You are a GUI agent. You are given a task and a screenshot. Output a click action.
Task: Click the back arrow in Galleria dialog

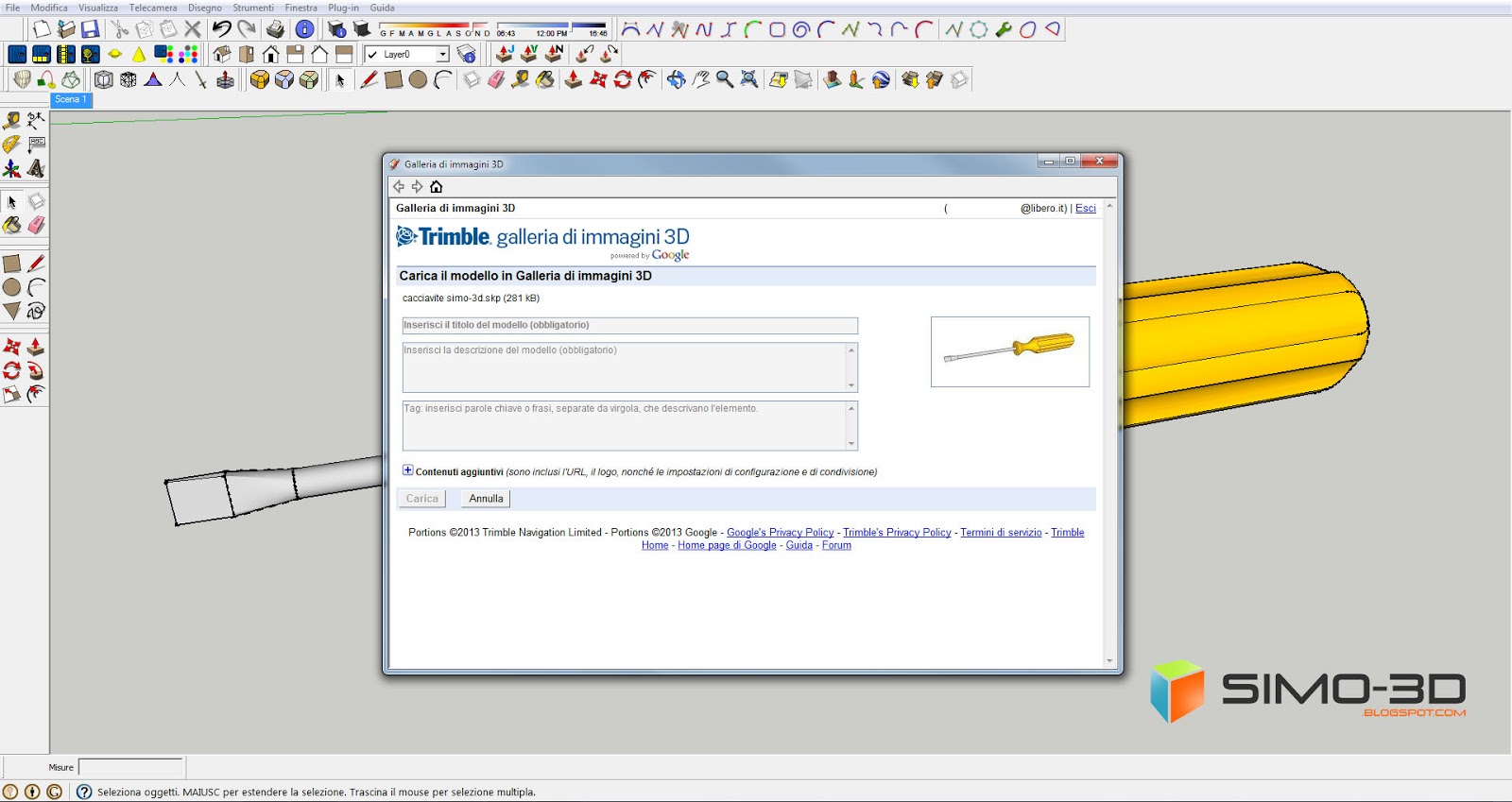(399, 187)
